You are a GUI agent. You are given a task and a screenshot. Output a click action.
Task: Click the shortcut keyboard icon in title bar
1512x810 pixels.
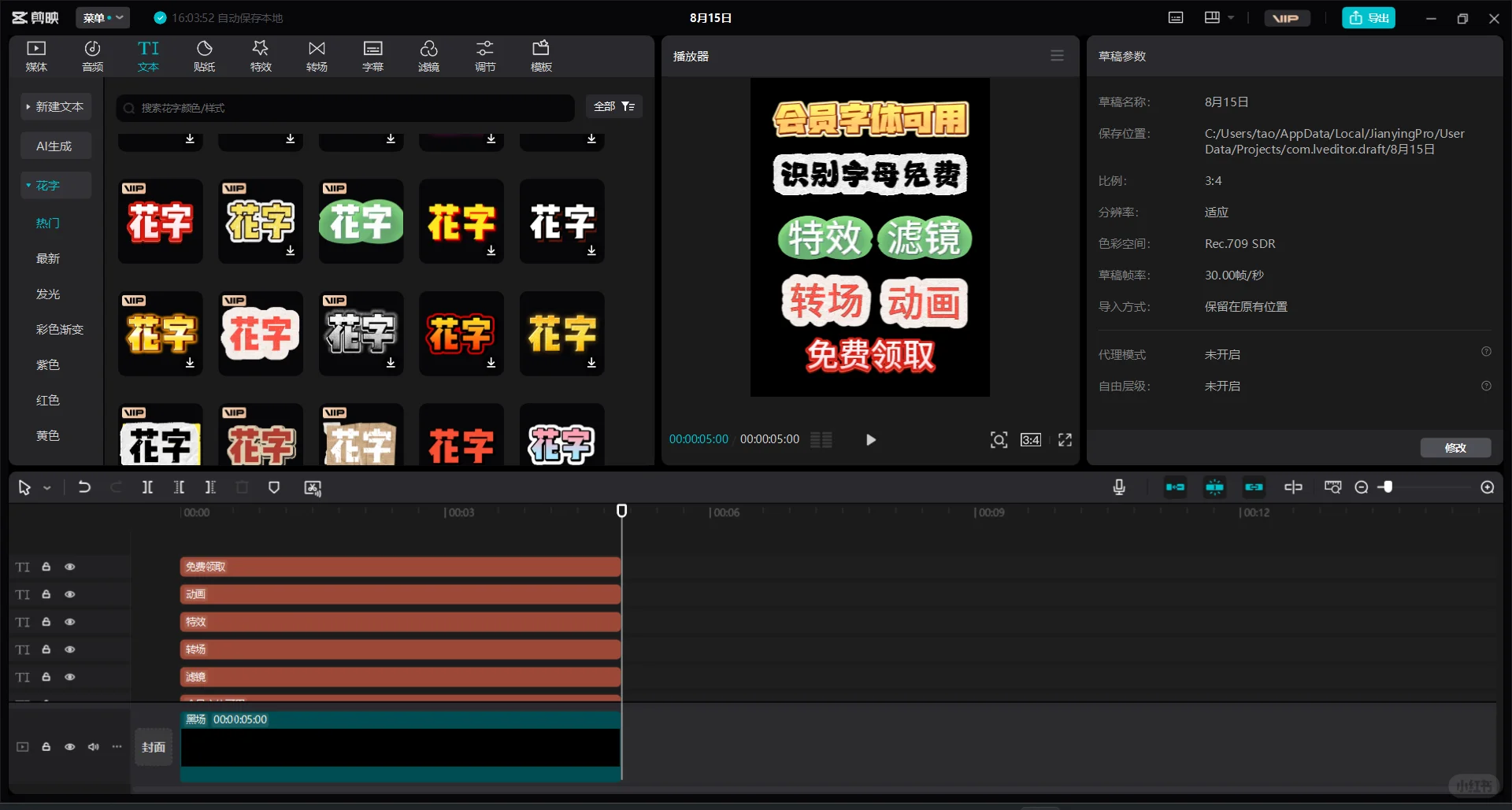(1176, 17)
